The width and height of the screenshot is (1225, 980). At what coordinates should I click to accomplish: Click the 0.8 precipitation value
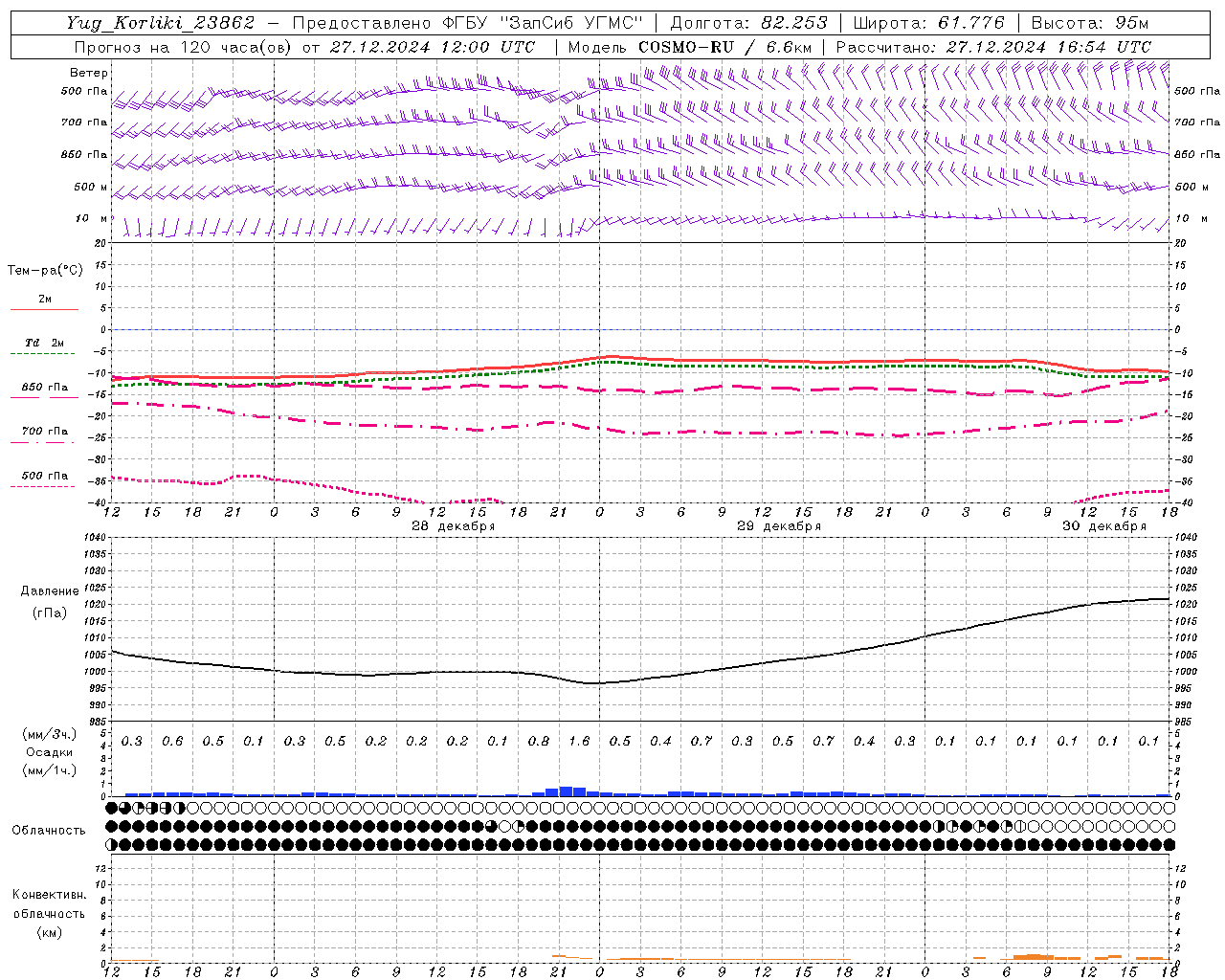tap(539, 742)
